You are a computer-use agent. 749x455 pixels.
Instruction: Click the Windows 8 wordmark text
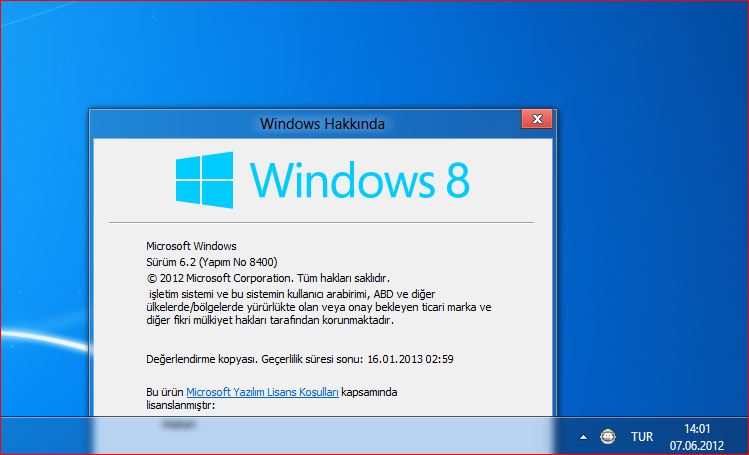[x=360, y=180]
